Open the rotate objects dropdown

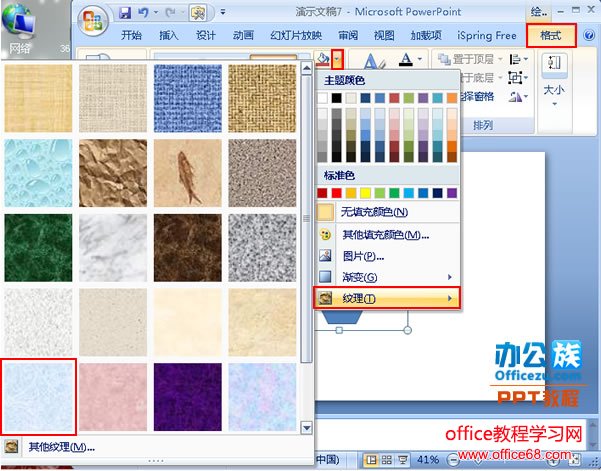518,97
